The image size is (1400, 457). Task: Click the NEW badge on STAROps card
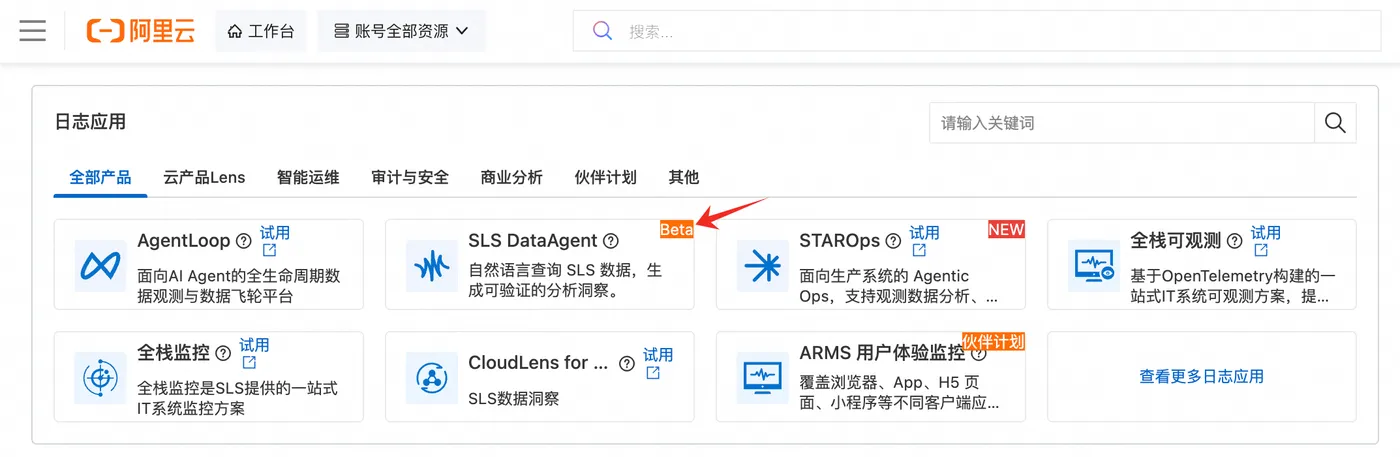[x=1006, y=230]
